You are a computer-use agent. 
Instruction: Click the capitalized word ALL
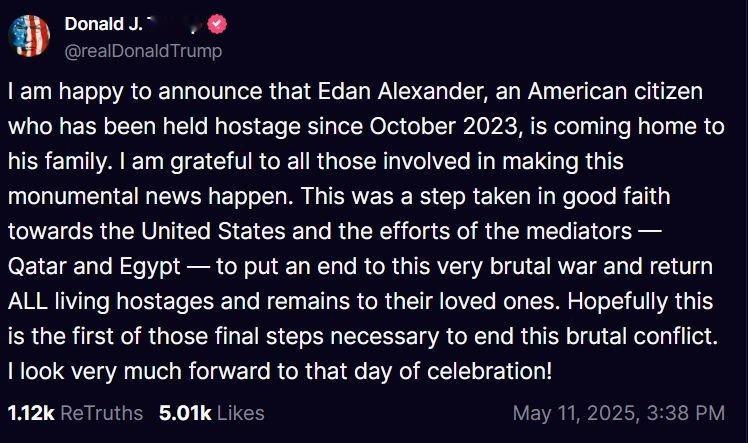pyautogui.click(x=28, y=301)
